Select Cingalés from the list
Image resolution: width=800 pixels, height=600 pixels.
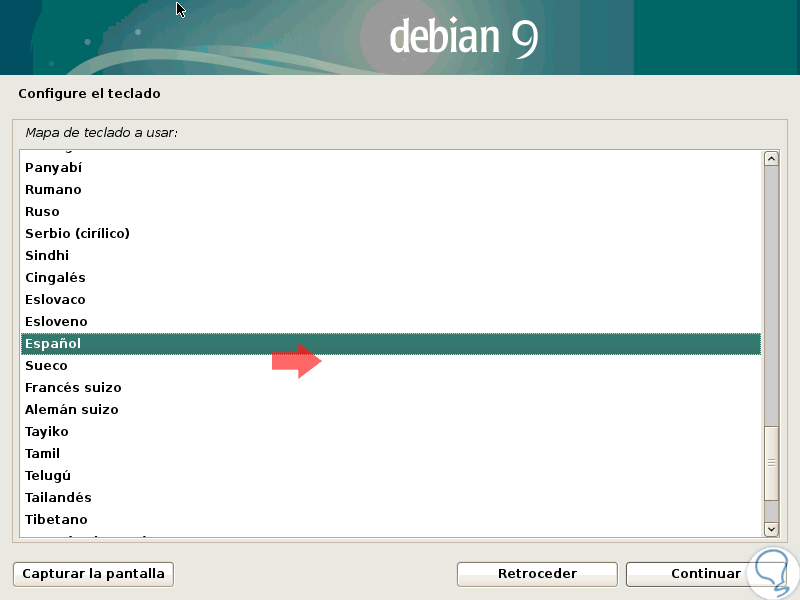[391, 278]
